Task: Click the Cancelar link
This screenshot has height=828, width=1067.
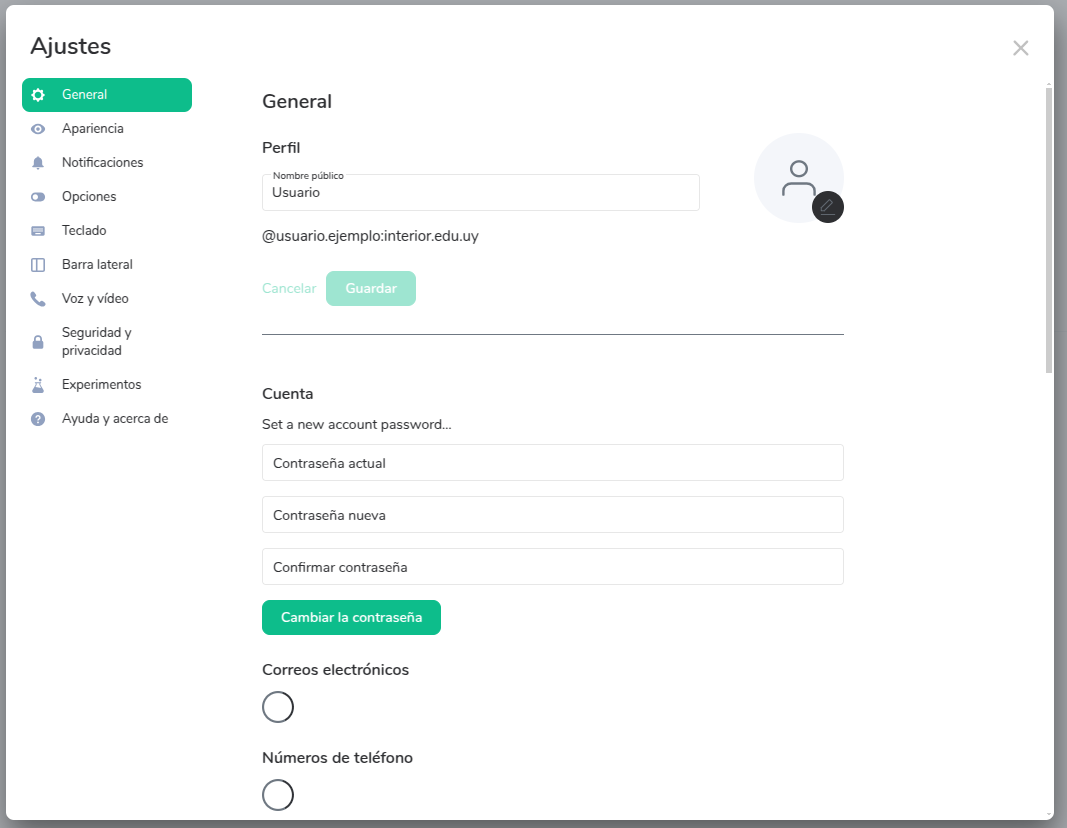Action: 288,288
